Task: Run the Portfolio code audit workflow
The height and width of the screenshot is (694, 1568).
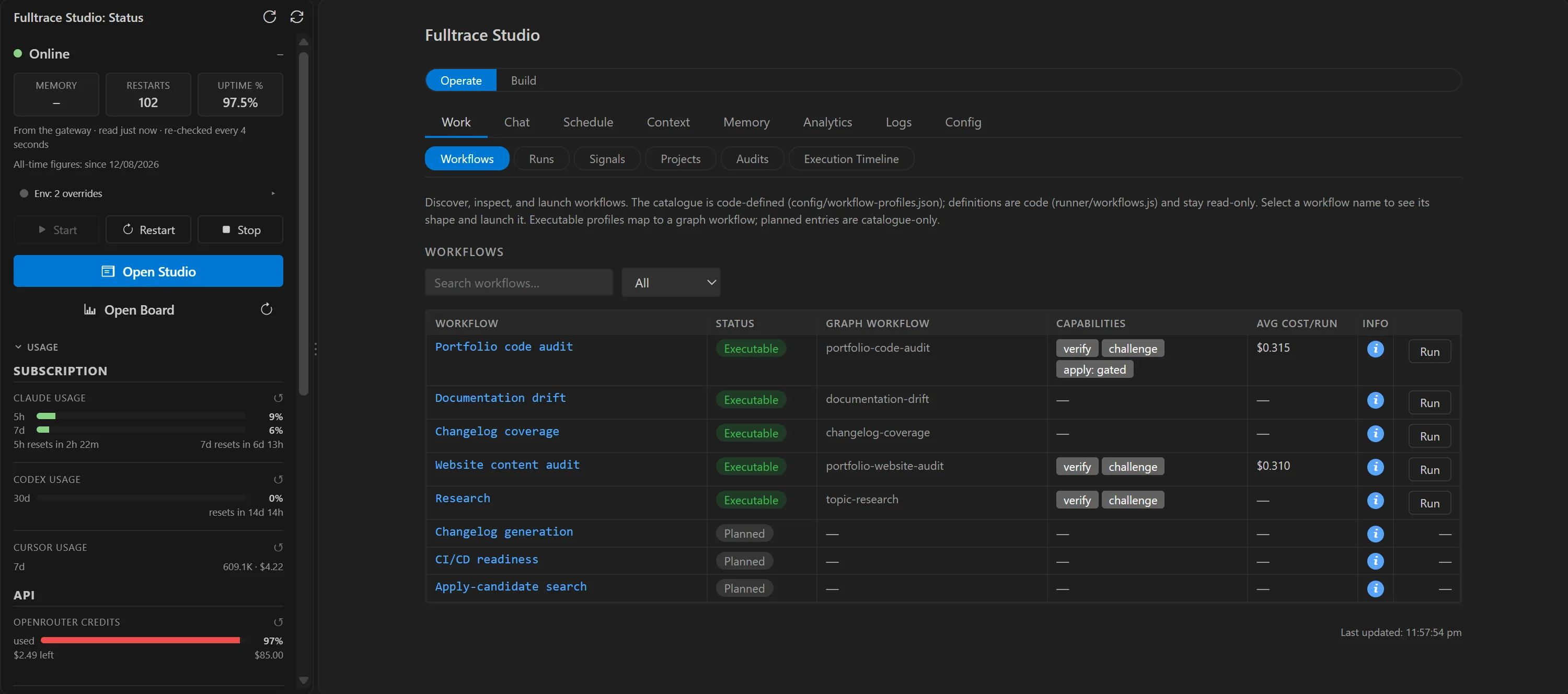Action: tap(1429, 351)
